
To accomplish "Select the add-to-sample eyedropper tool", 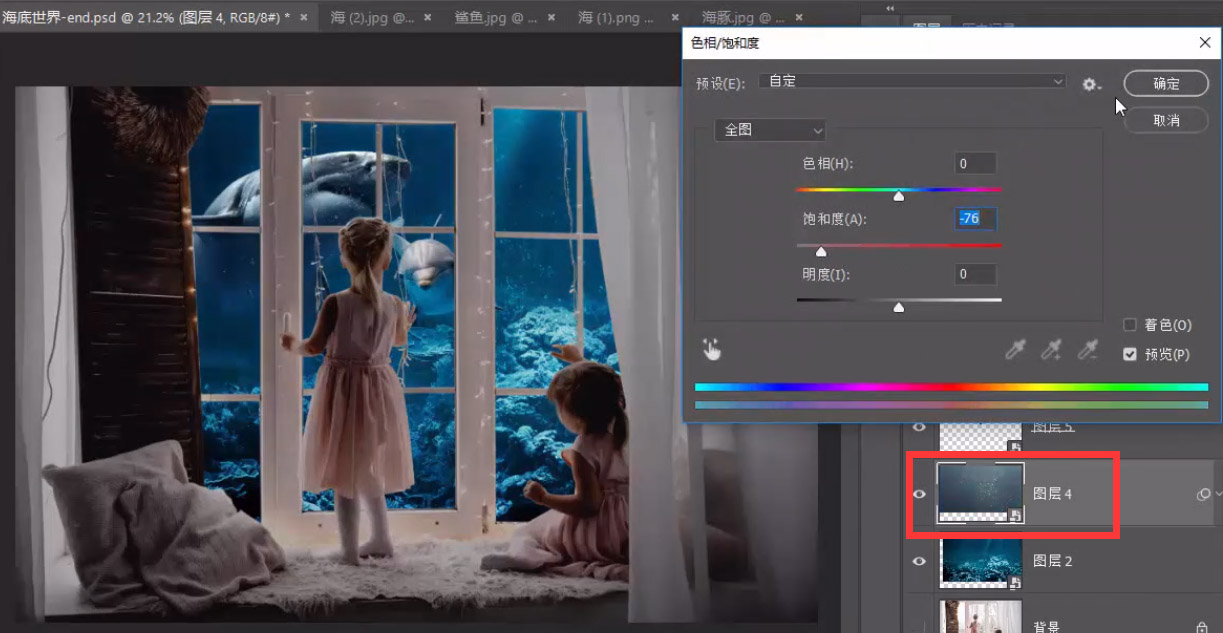I will click(1051, 349).
